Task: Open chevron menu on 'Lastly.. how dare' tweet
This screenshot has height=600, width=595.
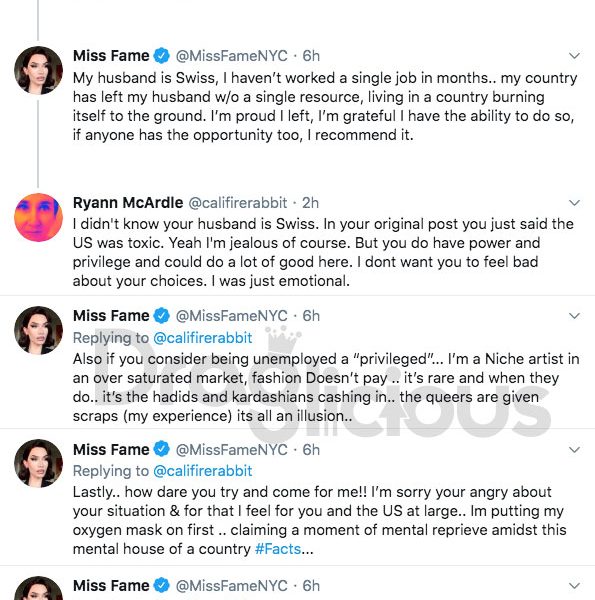Action: pos(574,450)
